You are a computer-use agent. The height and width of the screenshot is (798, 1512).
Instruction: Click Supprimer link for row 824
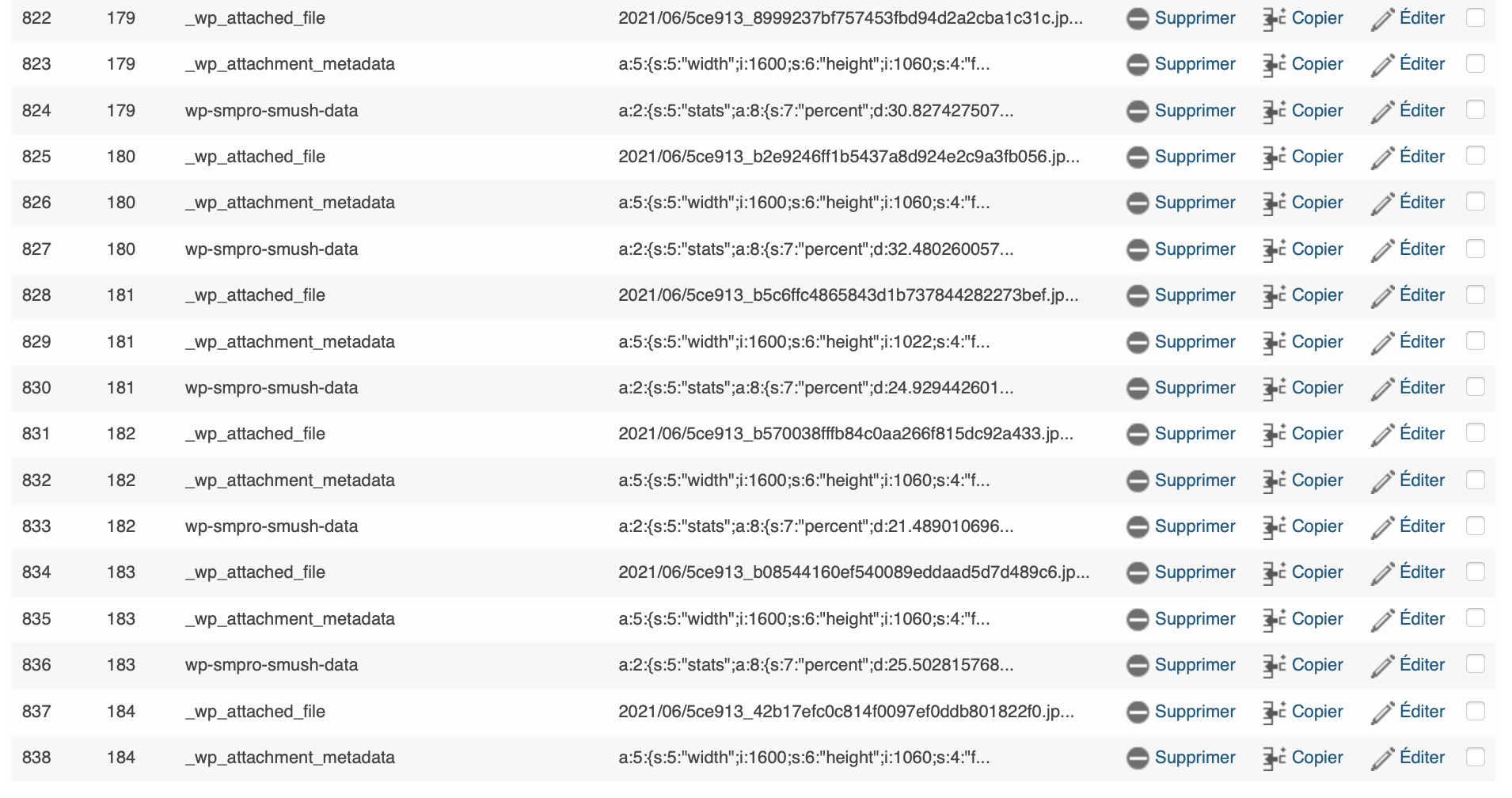pyautogui.click(x=1195, y=111)
